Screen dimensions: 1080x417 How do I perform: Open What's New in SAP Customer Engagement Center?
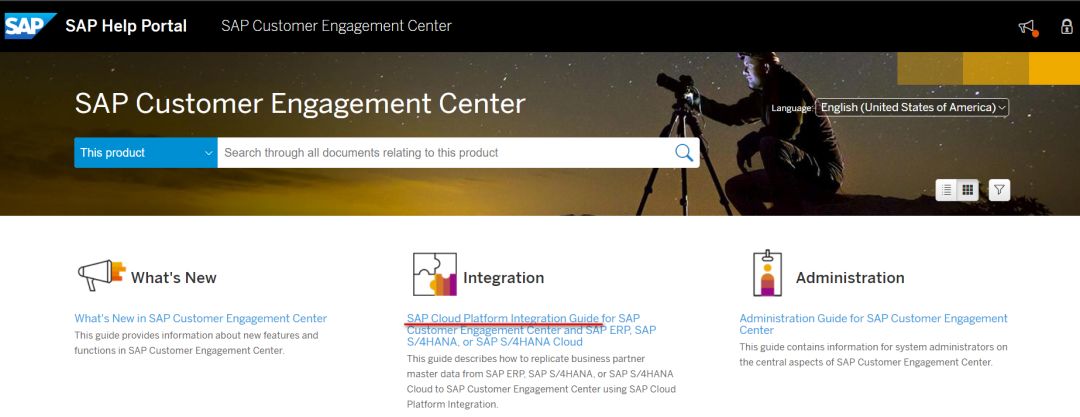(x=200, y=318)
